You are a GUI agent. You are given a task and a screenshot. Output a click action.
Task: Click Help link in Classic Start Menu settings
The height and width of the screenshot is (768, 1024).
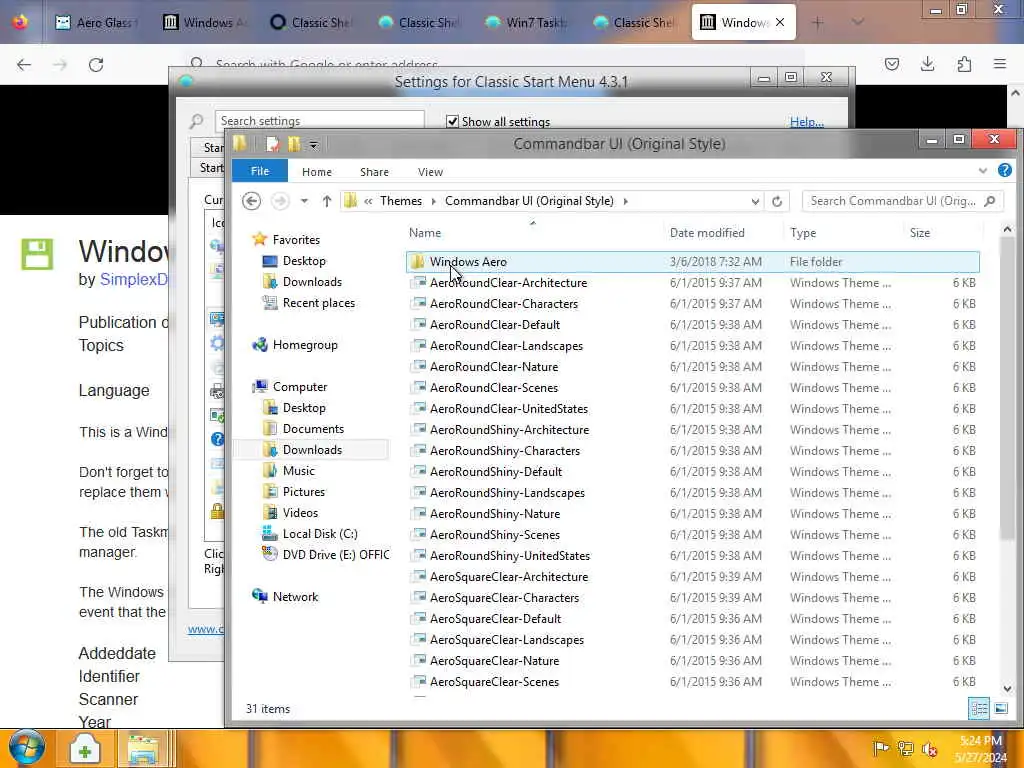(x=807, y=122)
